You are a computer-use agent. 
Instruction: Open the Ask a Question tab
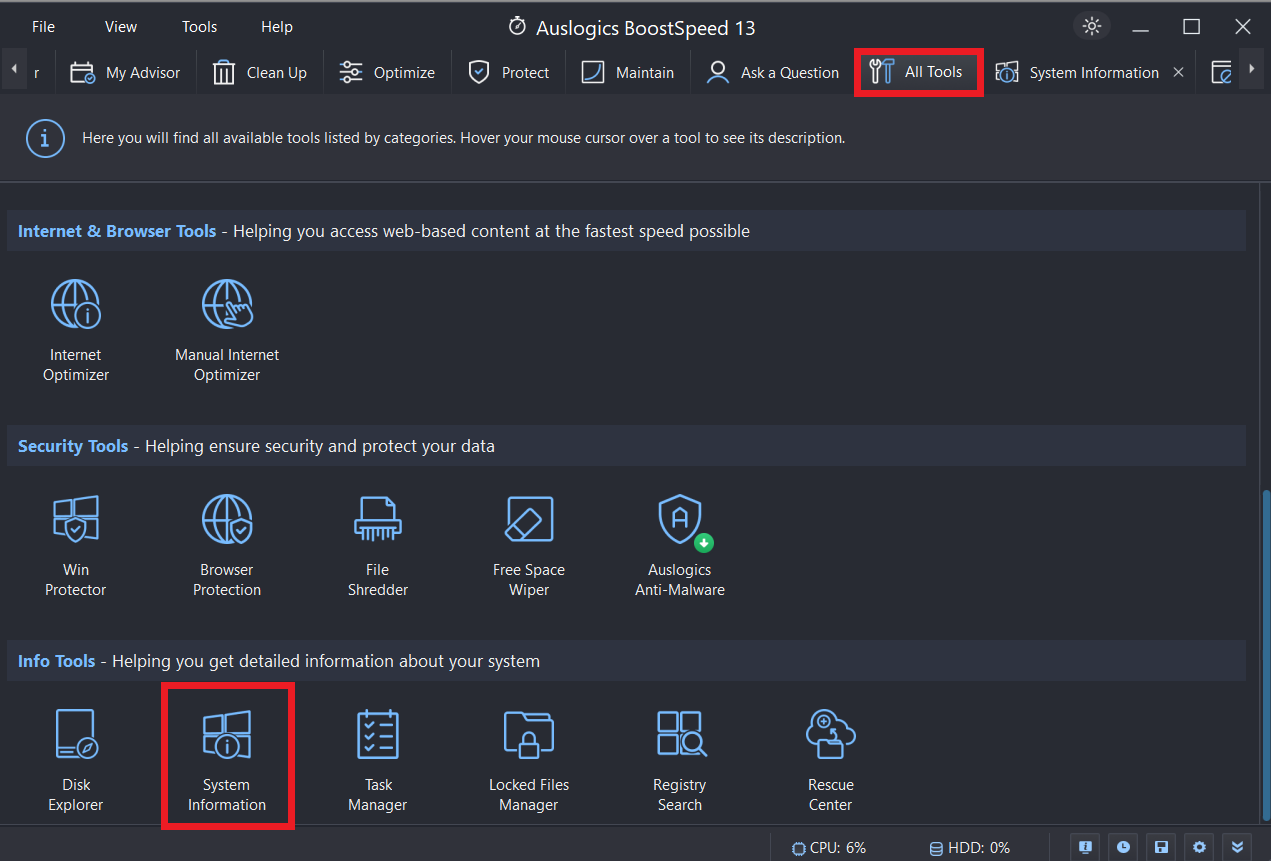pos(772,72)
